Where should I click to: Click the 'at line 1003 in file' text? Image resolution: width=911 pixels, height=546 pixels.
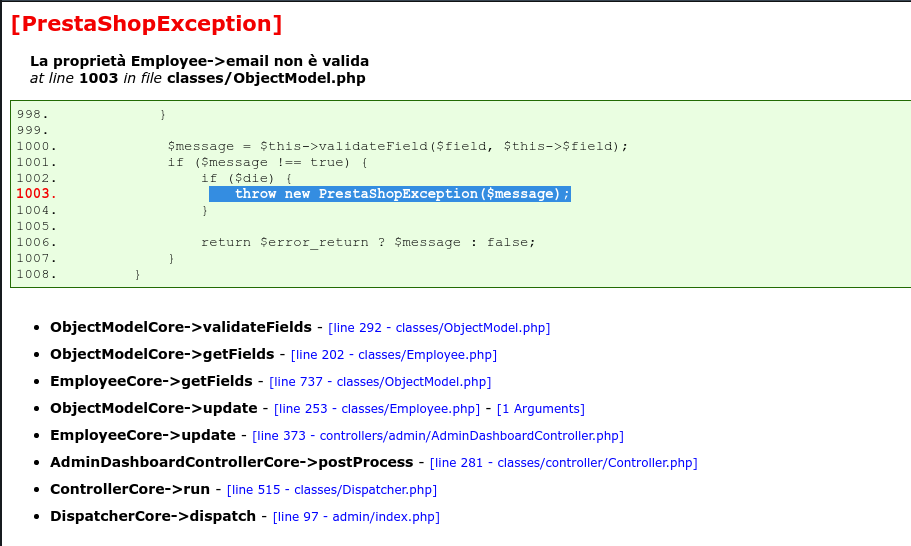pos(96,78)
